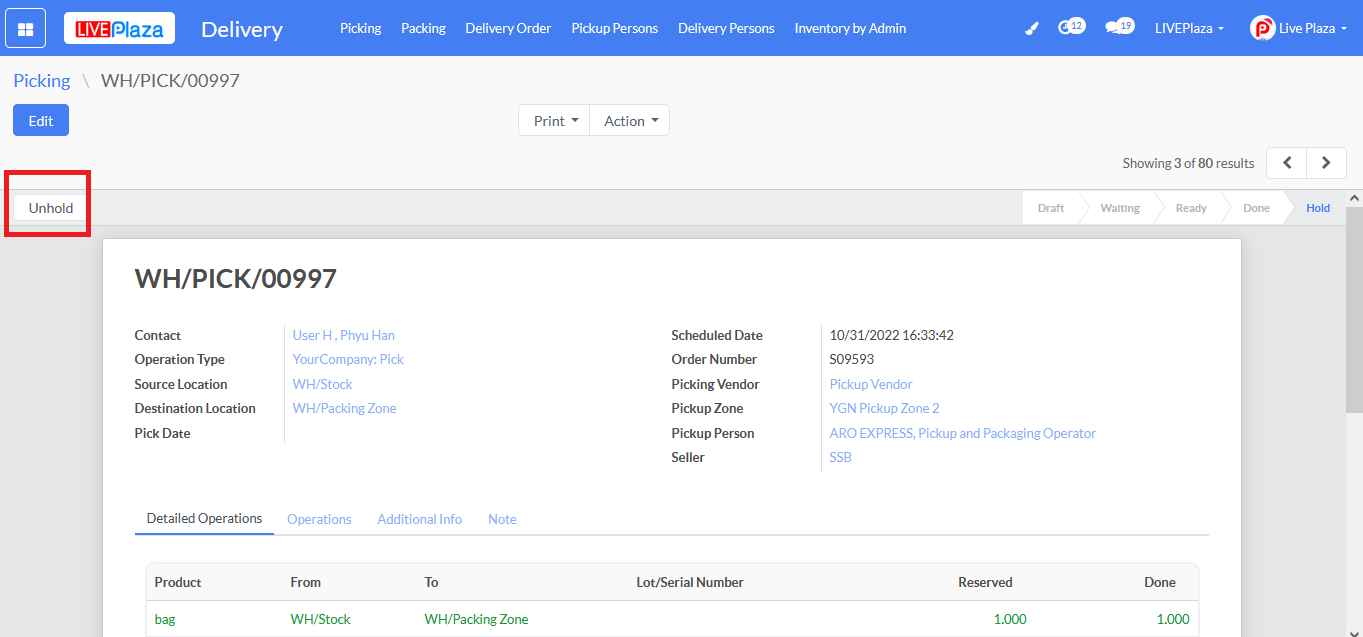Viewport: 1363px width, 637px height.
Task: Click scheduled date 10/31/2022 16:33:42
Action: tap(891, 335)
